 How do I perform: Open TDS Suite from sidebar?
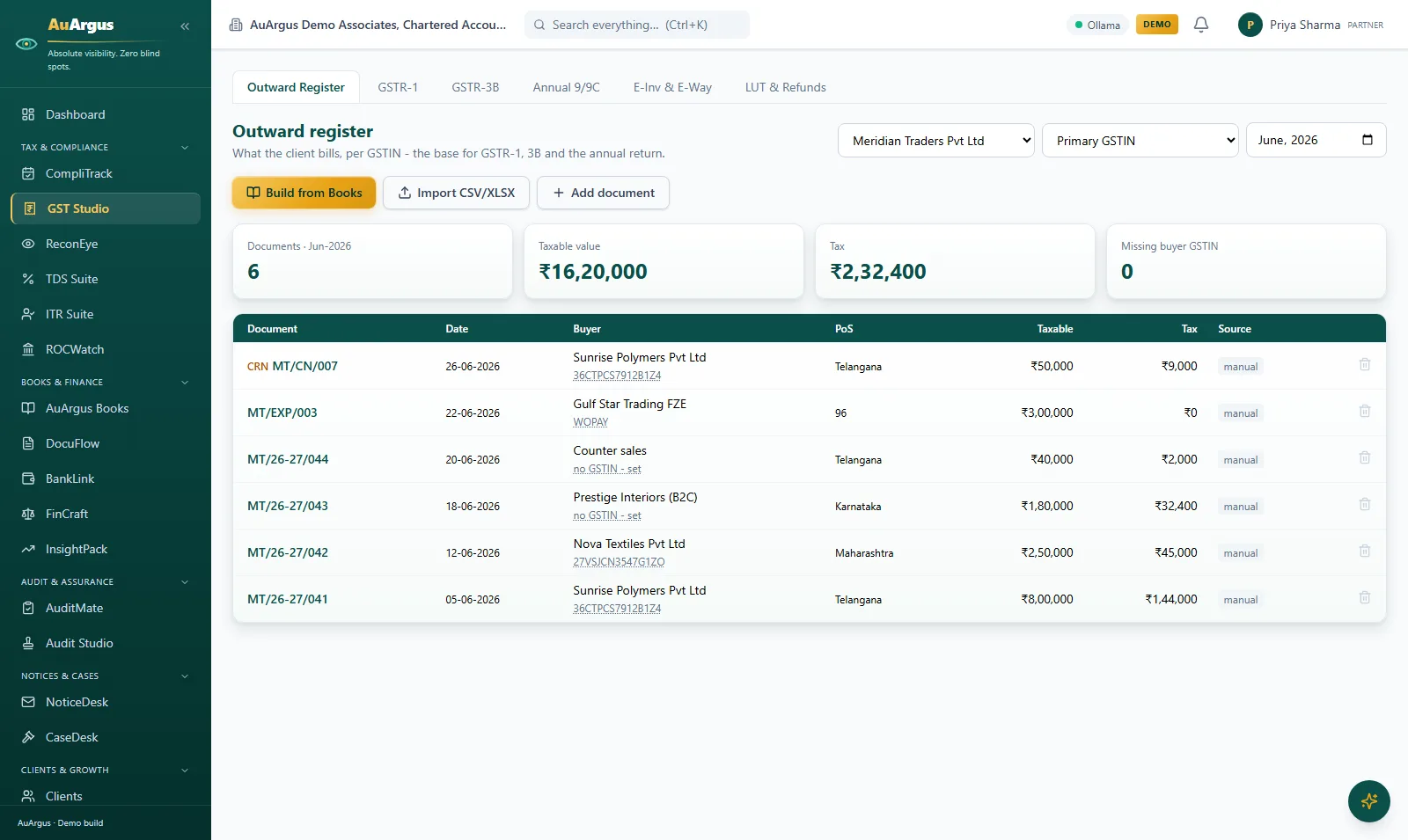pos(106,279)
